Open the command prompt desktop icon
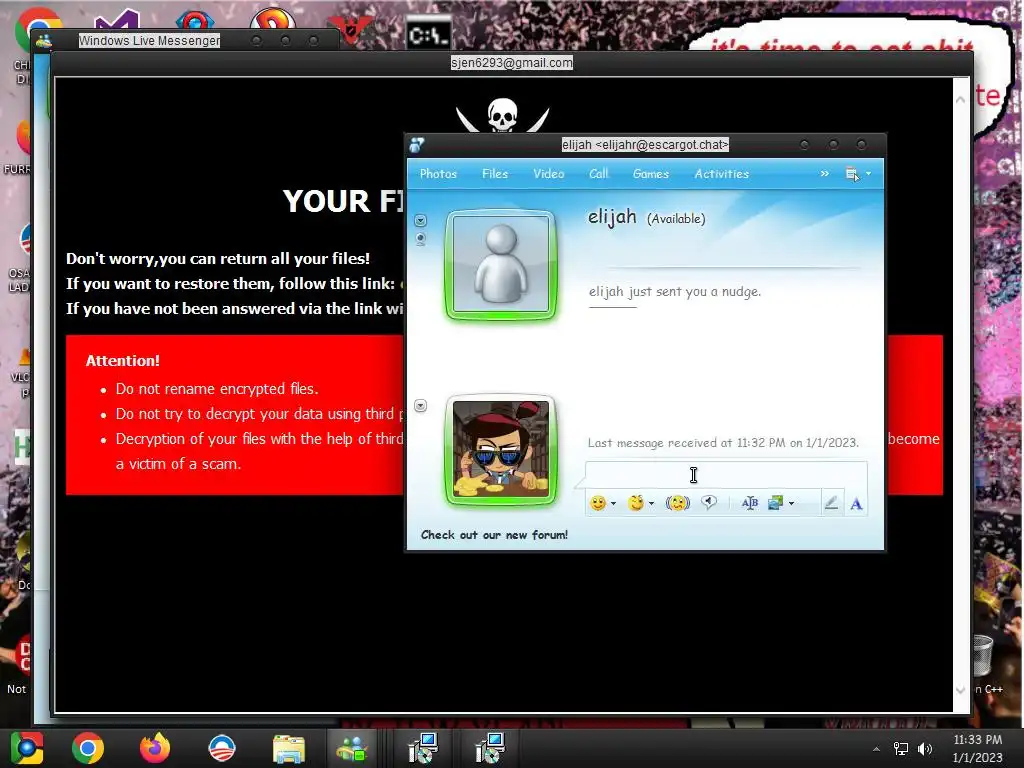 pyautogui.click(x=428, y=34)
